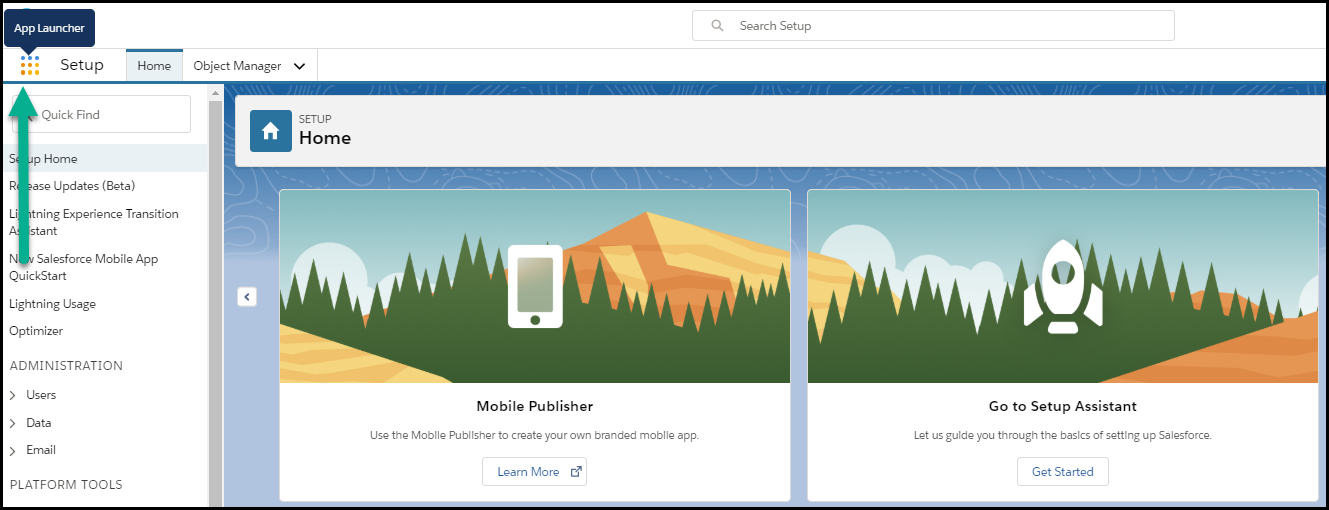Screen dimensions: 1329x510
Task: Open Release Updates (Beta)
Action: point(72,186)
